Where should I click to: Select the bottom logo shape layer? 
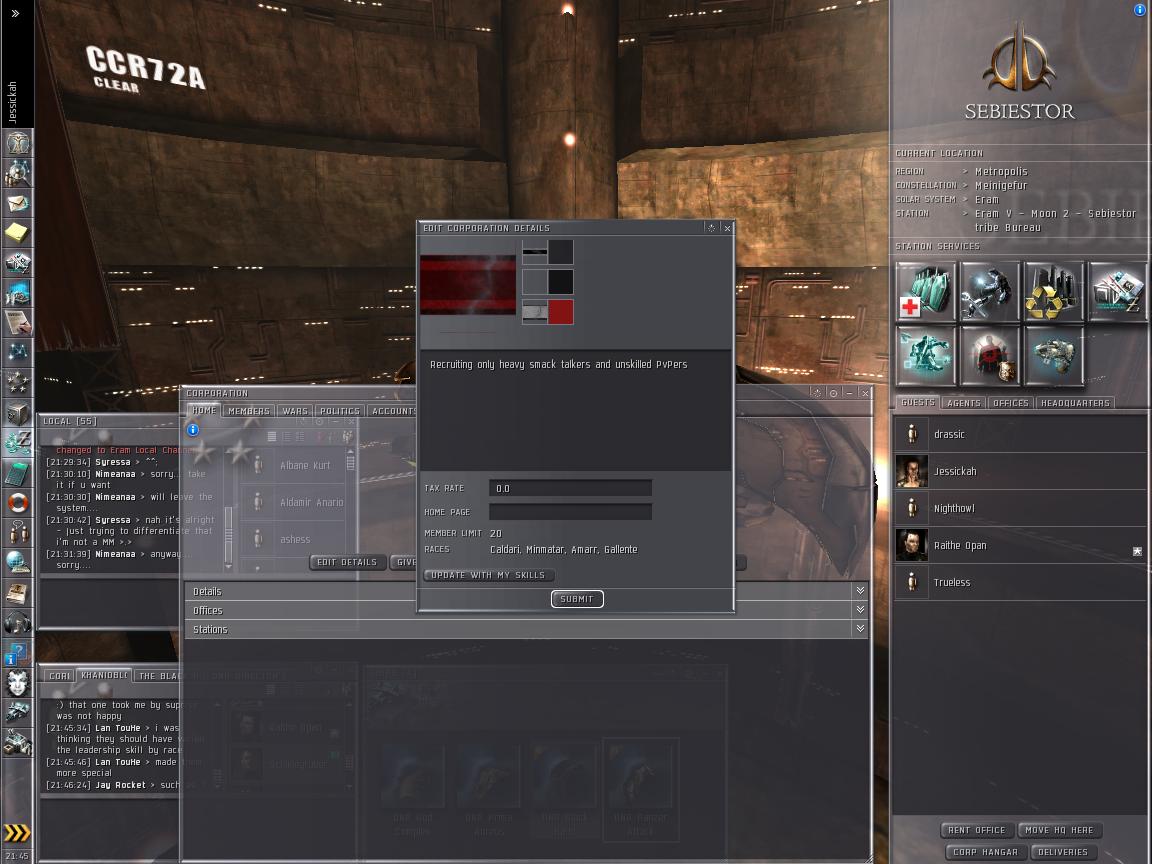[x=535, y=312]
